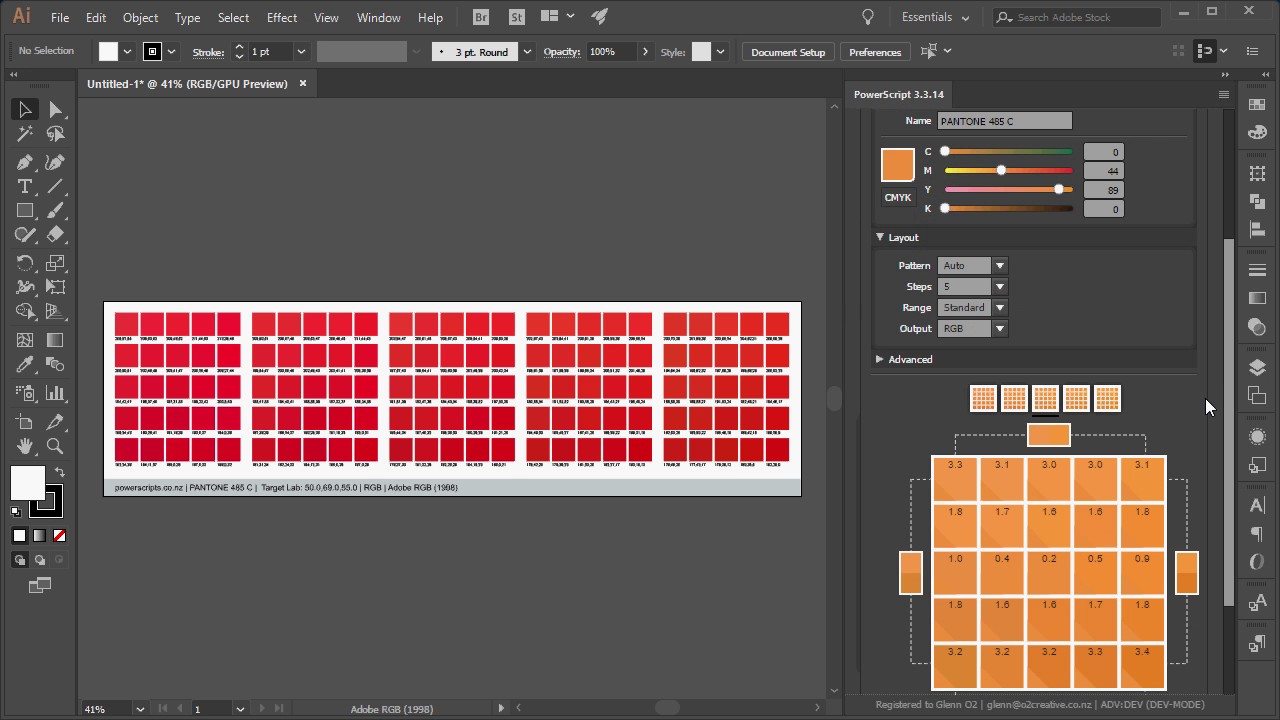Click the orange PANTONE color swatch

pos(898,165)
